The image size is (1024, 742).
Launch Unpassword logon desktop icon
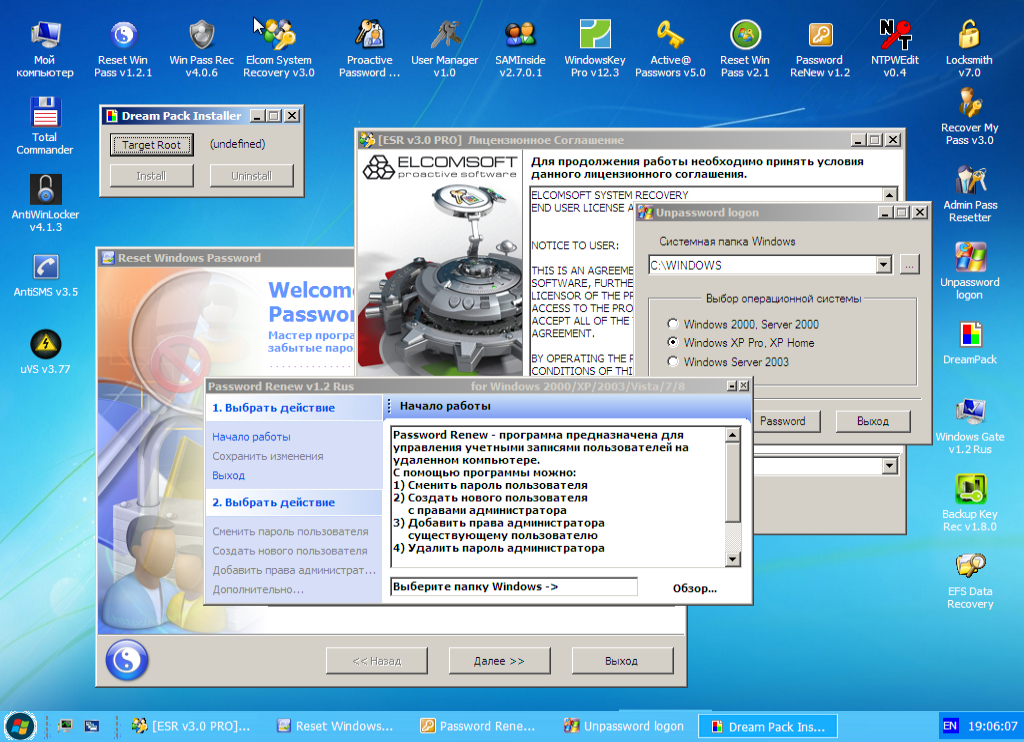coord(970,271)
